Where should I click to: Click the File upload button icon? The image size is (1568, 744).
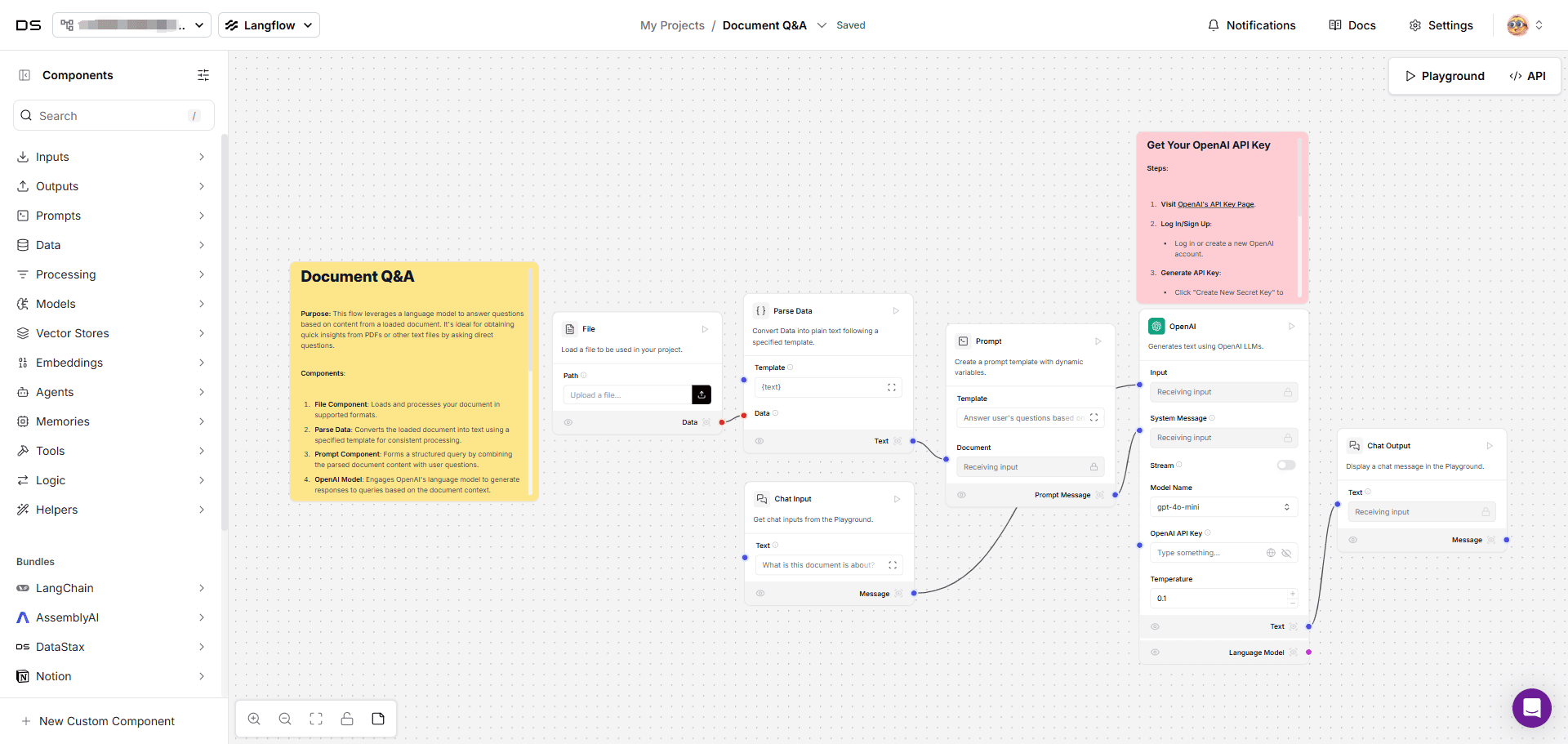pyautogui.click(x=702, y=395)
